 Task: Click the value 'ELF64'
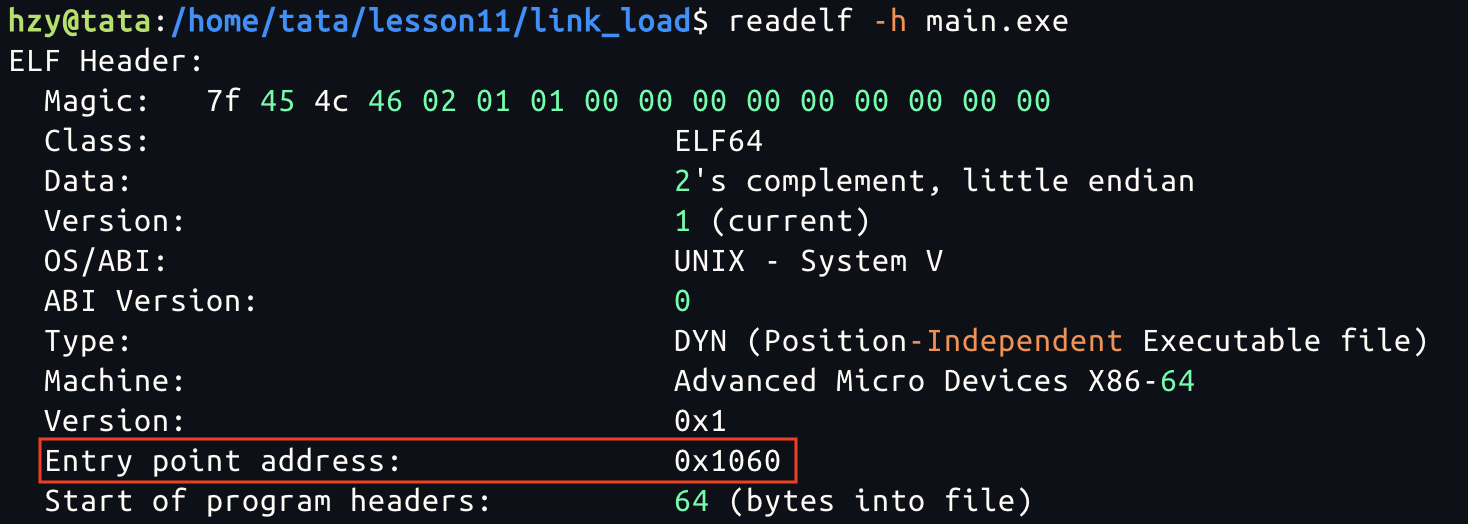719,142
